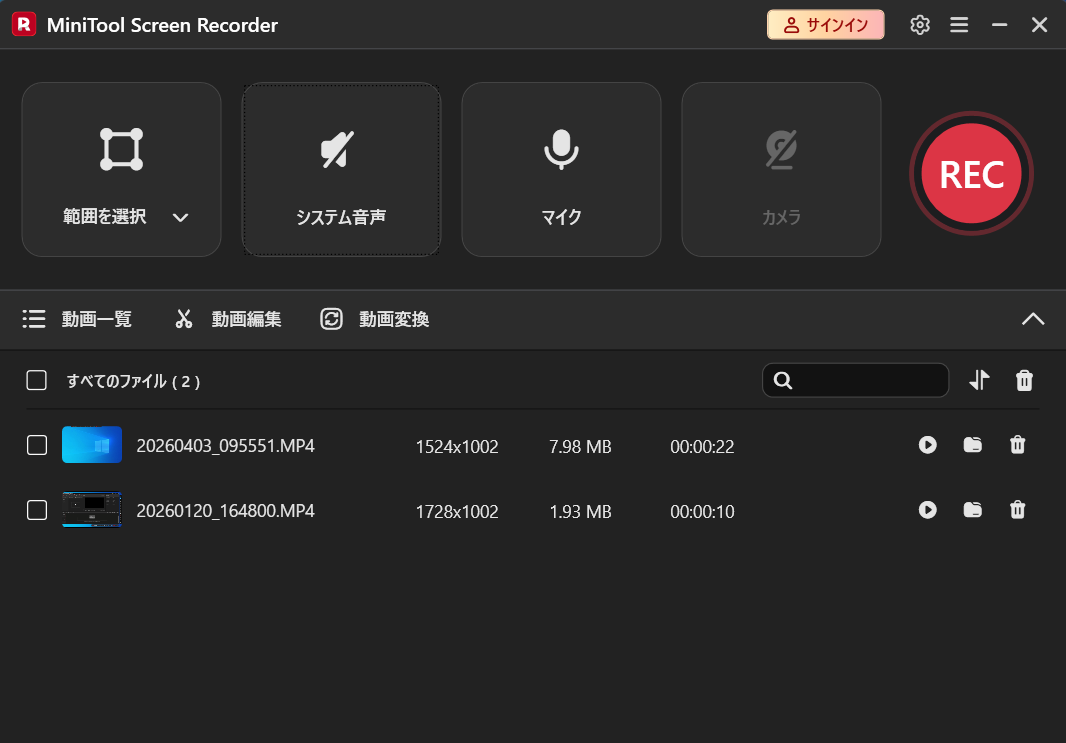Open folder location of 20260120_164800.MP4
Image resolution: width=1066 pixels, height=743 pixels.
(x=972, y=510)
